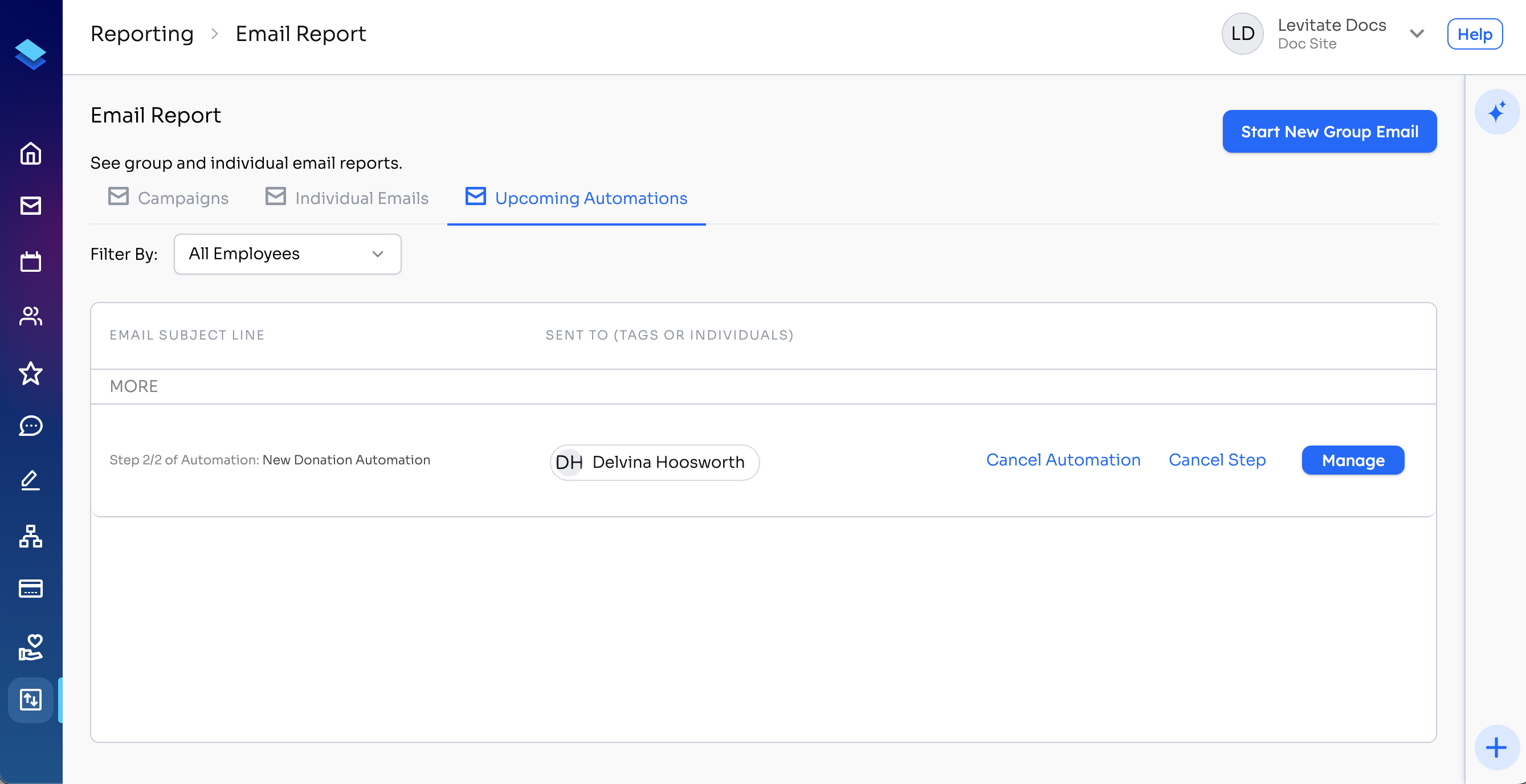Click Cancel Step link
The image size is (1526, 784).
point(1217,460)
